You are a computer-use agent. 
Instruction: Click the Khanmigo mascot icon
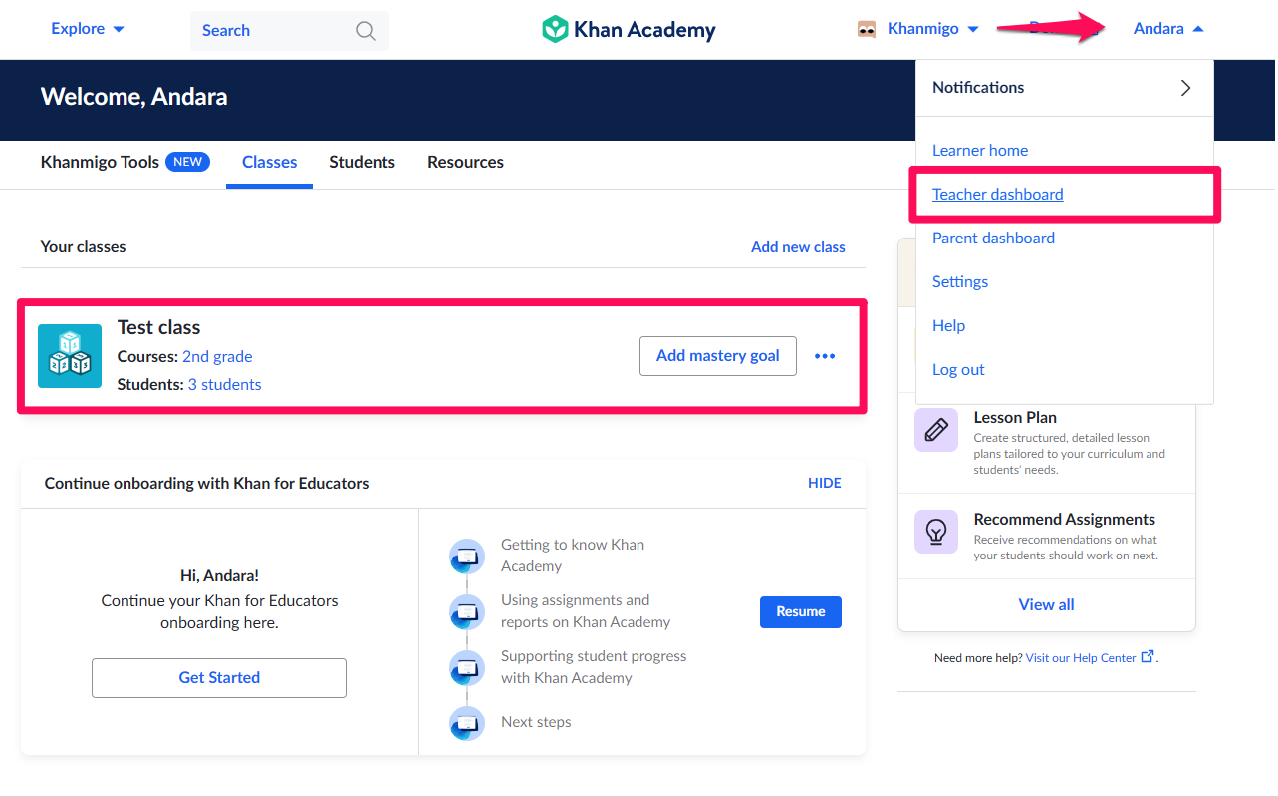866,29
